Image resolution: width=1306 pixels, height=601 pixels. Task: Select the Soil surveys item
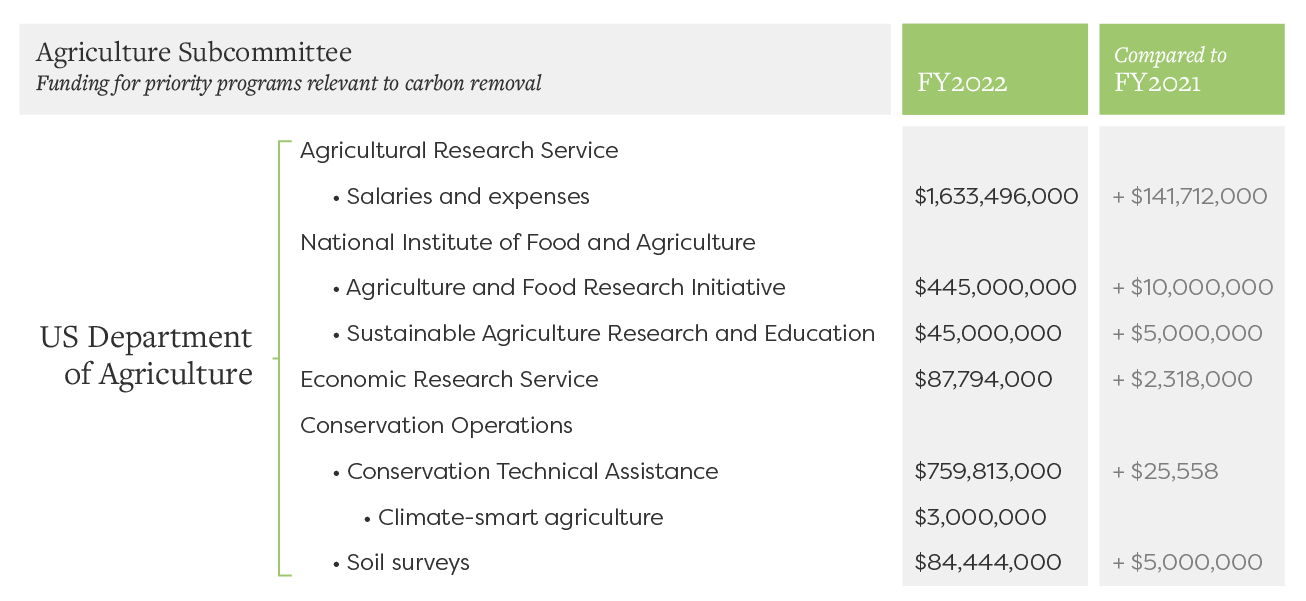[x=401, y=563]
